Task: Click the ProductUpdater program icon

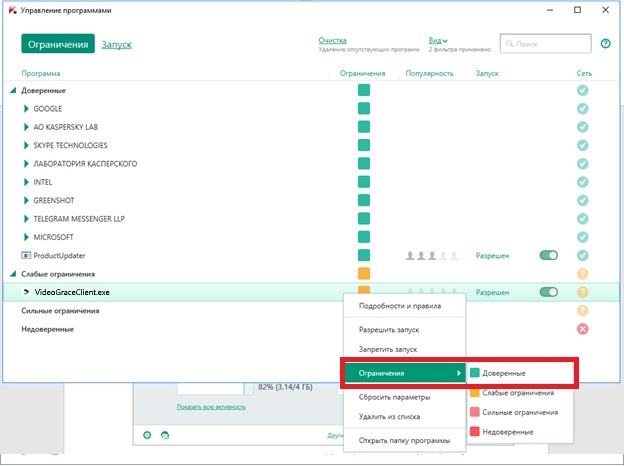Action: tap(26, 255)
